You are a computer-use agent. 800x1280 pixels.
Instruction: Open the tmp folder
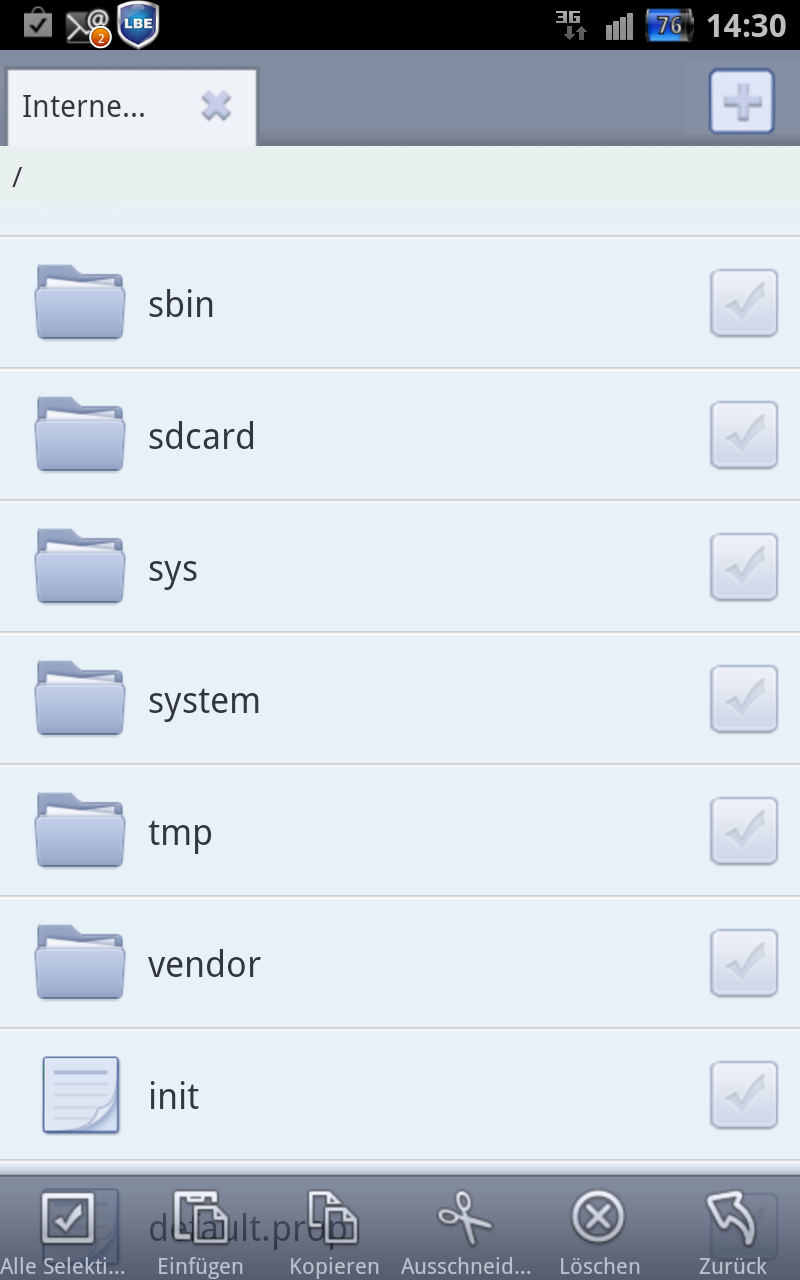click(400, 831)
